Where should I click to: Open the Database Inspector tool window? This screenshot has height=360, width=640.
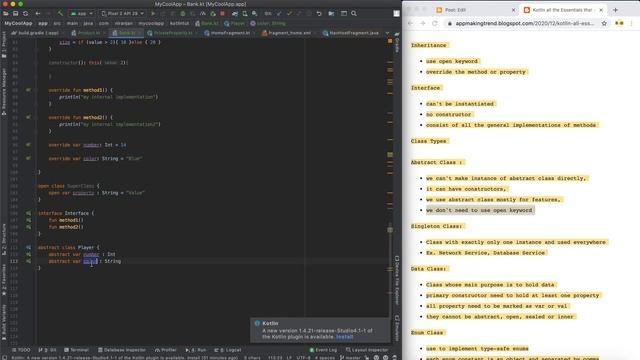(x=122, y=350)
